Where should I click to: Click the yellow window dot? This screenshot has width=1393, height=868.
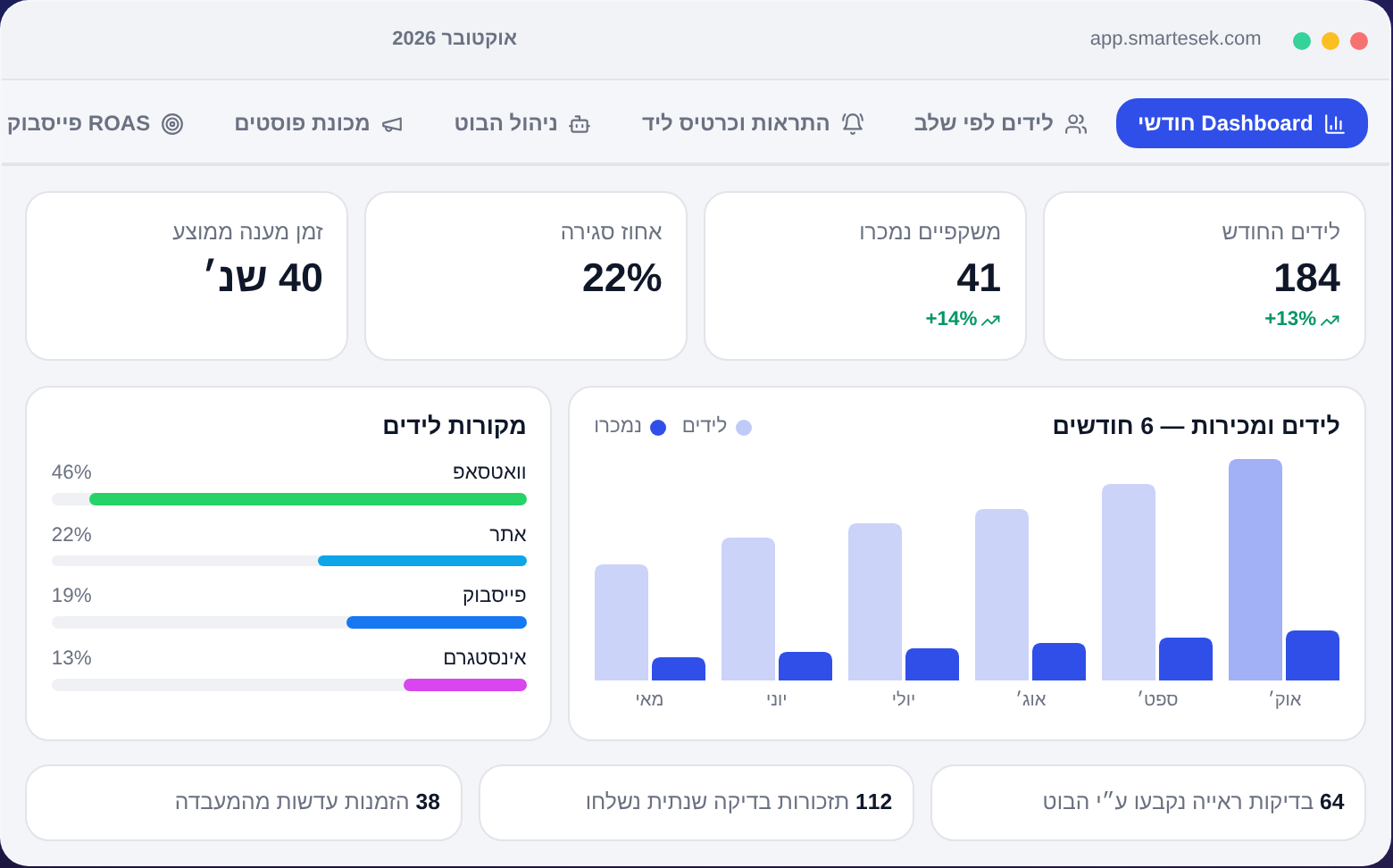(x=1330, y=41)
